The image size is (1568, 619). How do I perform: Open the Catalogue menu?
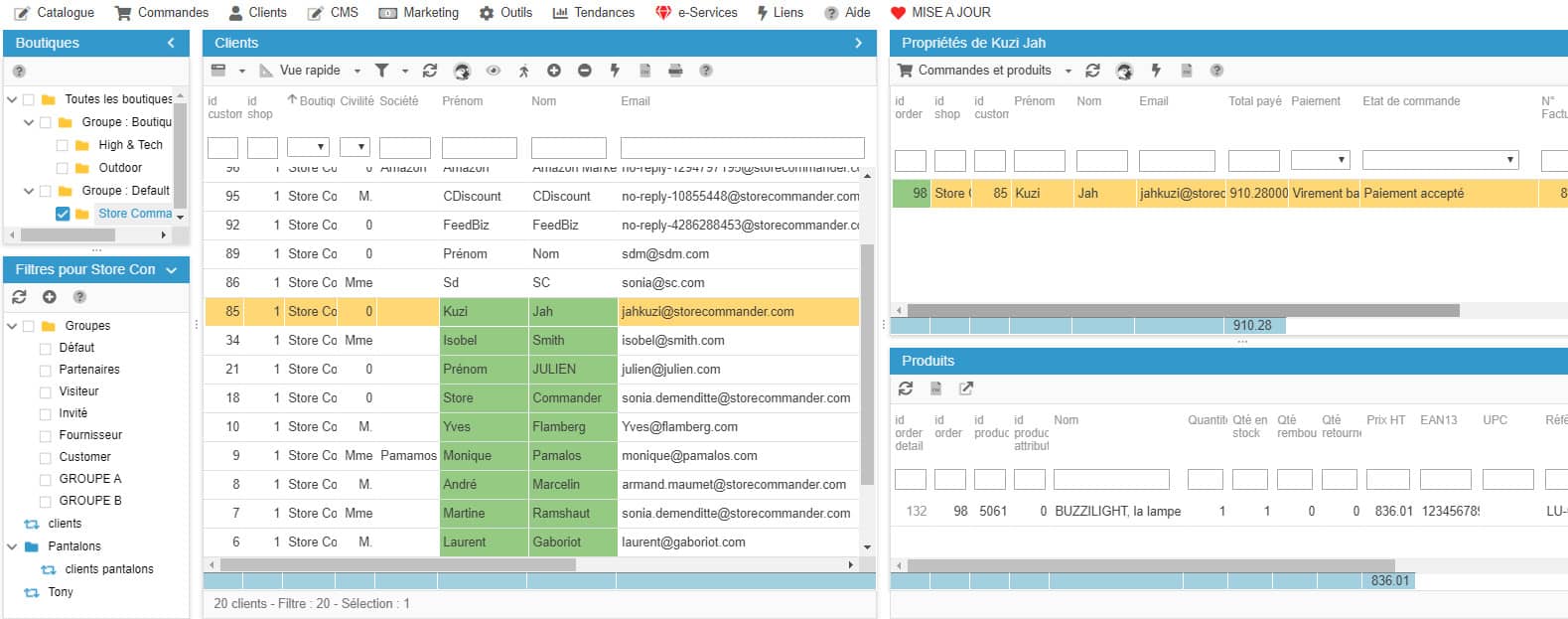(x=55, y=13)
